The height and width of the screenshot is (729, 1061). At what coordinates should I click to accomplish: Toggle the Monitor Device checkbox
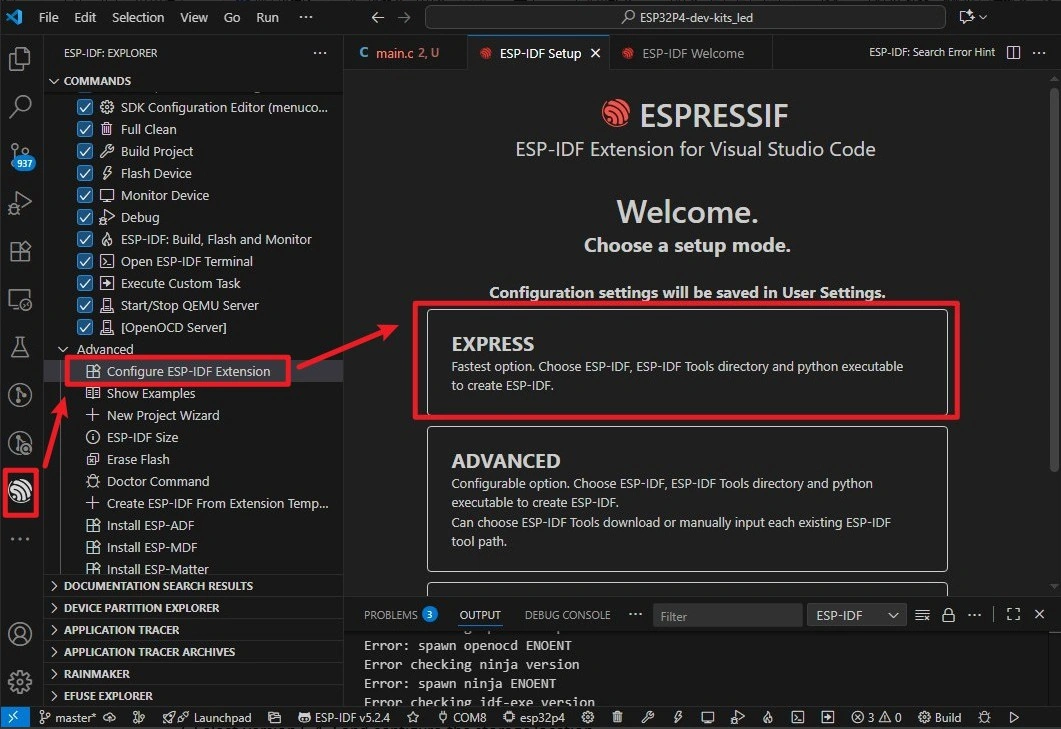pos(85,195)
